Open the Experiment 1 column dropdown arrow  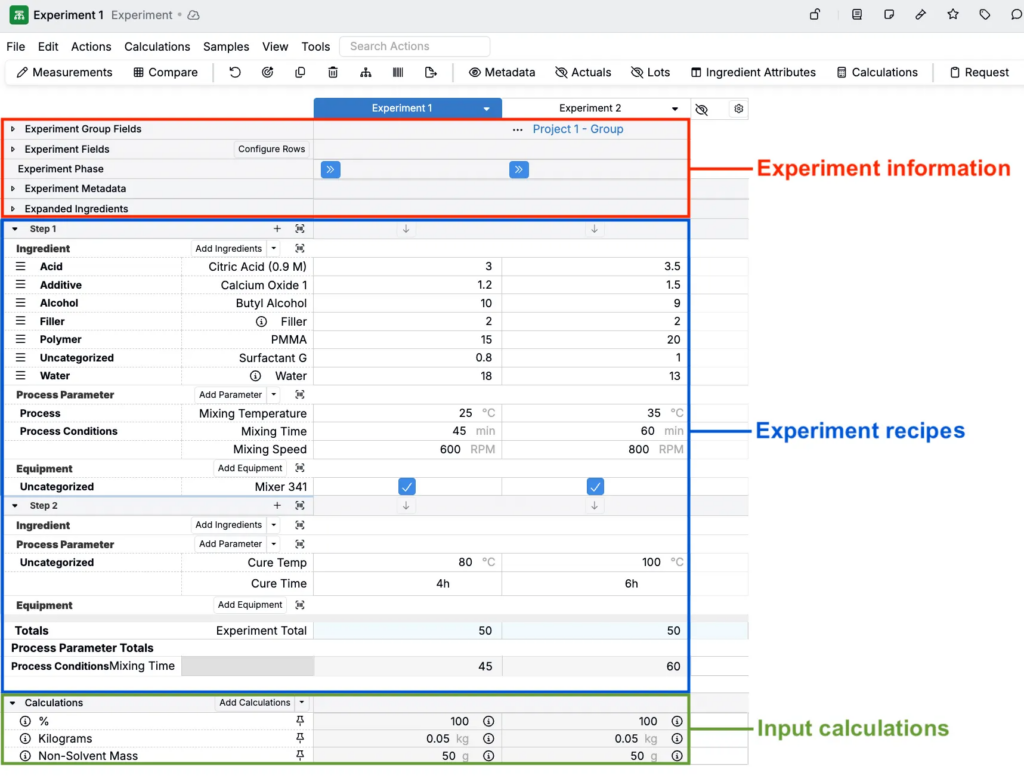click(487, 109)
